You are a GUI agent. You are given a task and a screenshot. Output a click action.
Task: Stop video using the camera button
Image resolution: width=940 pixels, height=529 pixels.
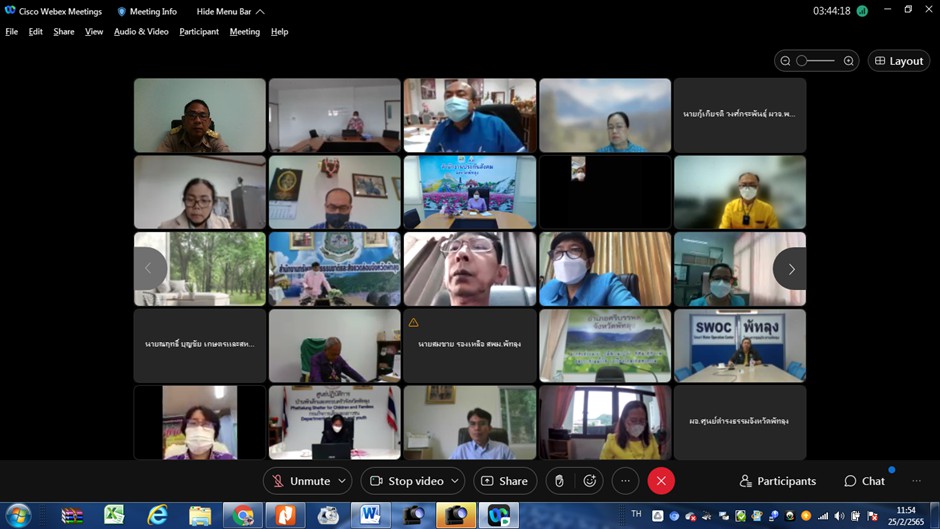pyautogui.click(x=405, y=481)
